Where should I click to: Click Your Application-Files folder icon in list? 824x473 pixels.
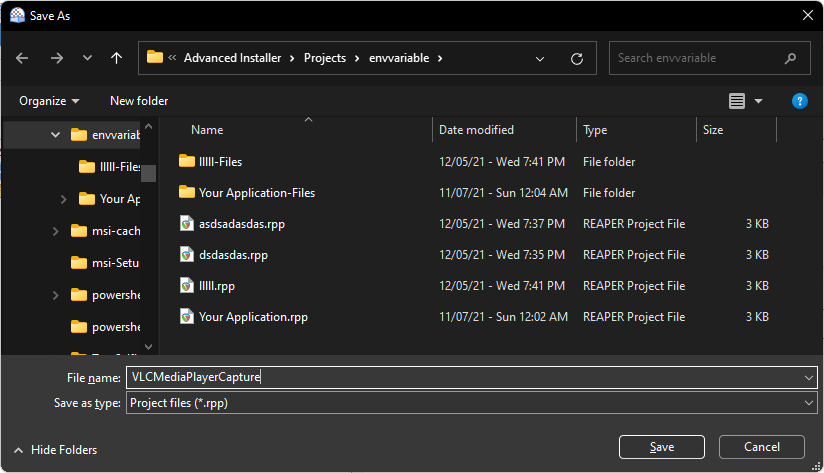pyautogui.click(x=187, y=192)
